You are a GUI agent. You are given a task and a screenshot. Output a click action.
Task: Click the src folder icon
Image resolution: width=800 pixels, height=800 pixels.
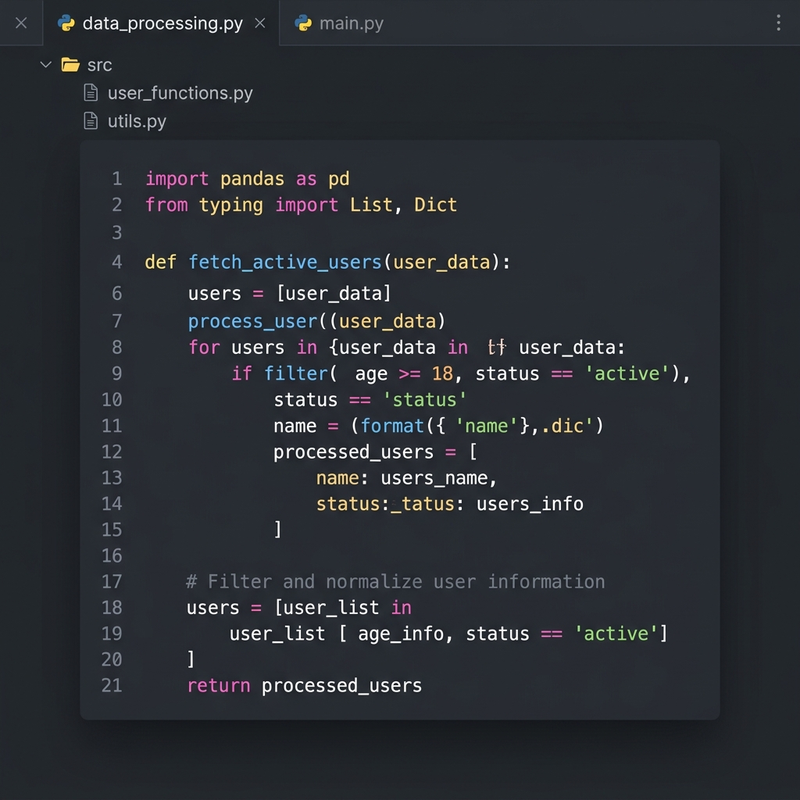point(70,65)
